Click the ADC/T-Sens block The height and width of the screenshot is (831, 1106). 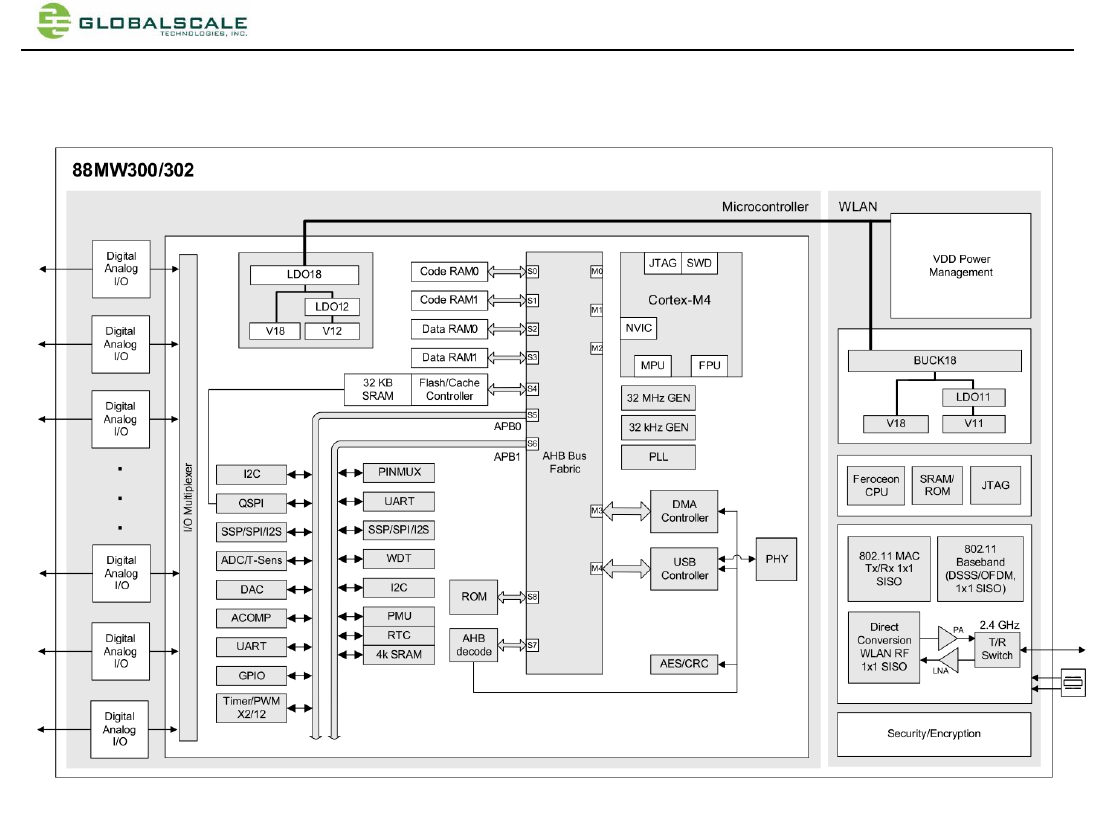(x=251, y=561)
